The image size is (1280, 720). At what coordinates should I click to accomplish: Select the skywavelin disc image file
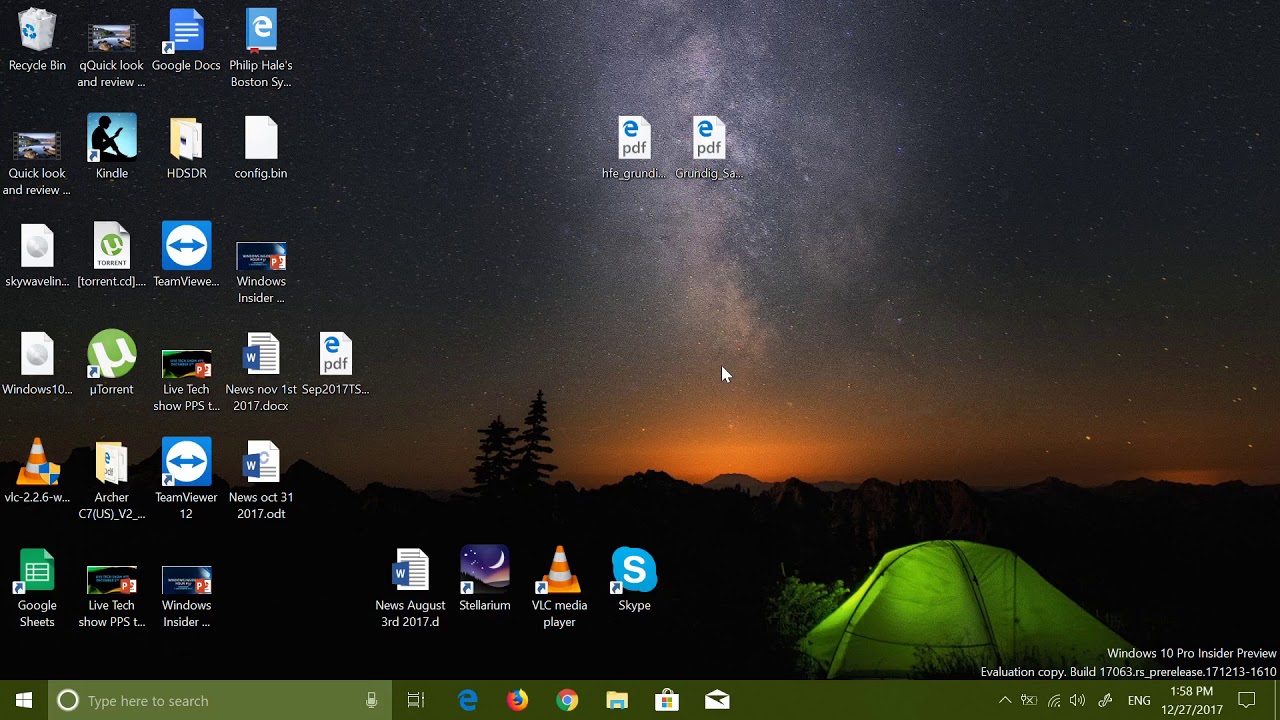click(37, 255)
